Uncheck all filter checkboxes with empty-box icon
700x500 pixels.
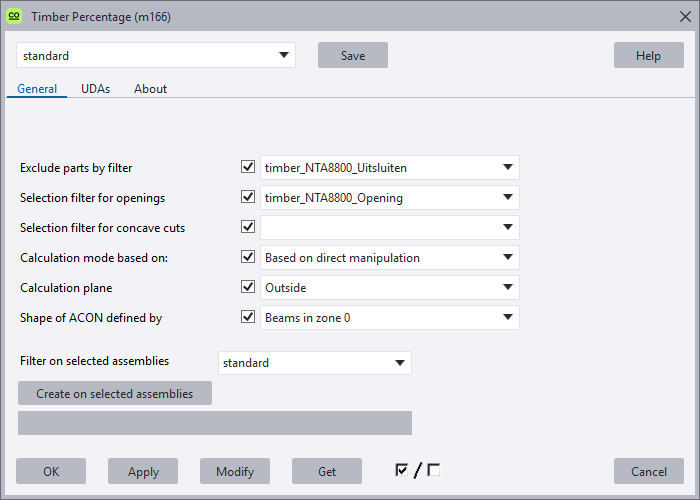coord(434,470)
